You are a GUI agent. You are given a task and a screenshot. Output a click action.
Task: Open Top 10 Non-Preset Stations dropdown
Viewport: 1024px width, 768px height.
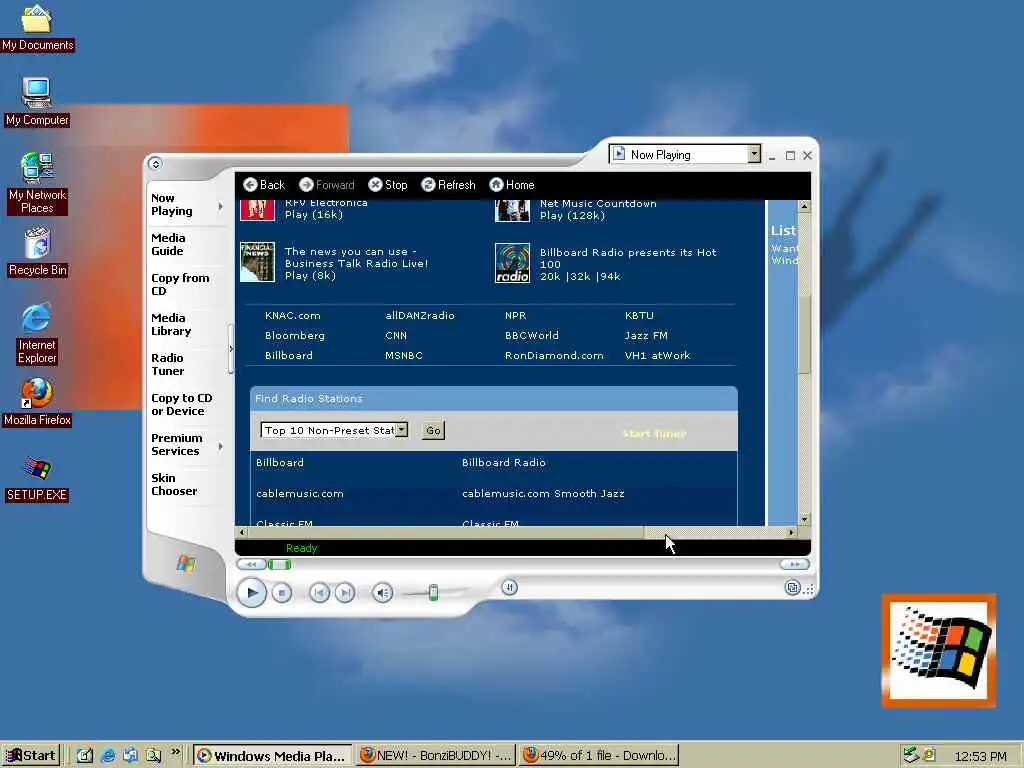[x=402, y=430]
